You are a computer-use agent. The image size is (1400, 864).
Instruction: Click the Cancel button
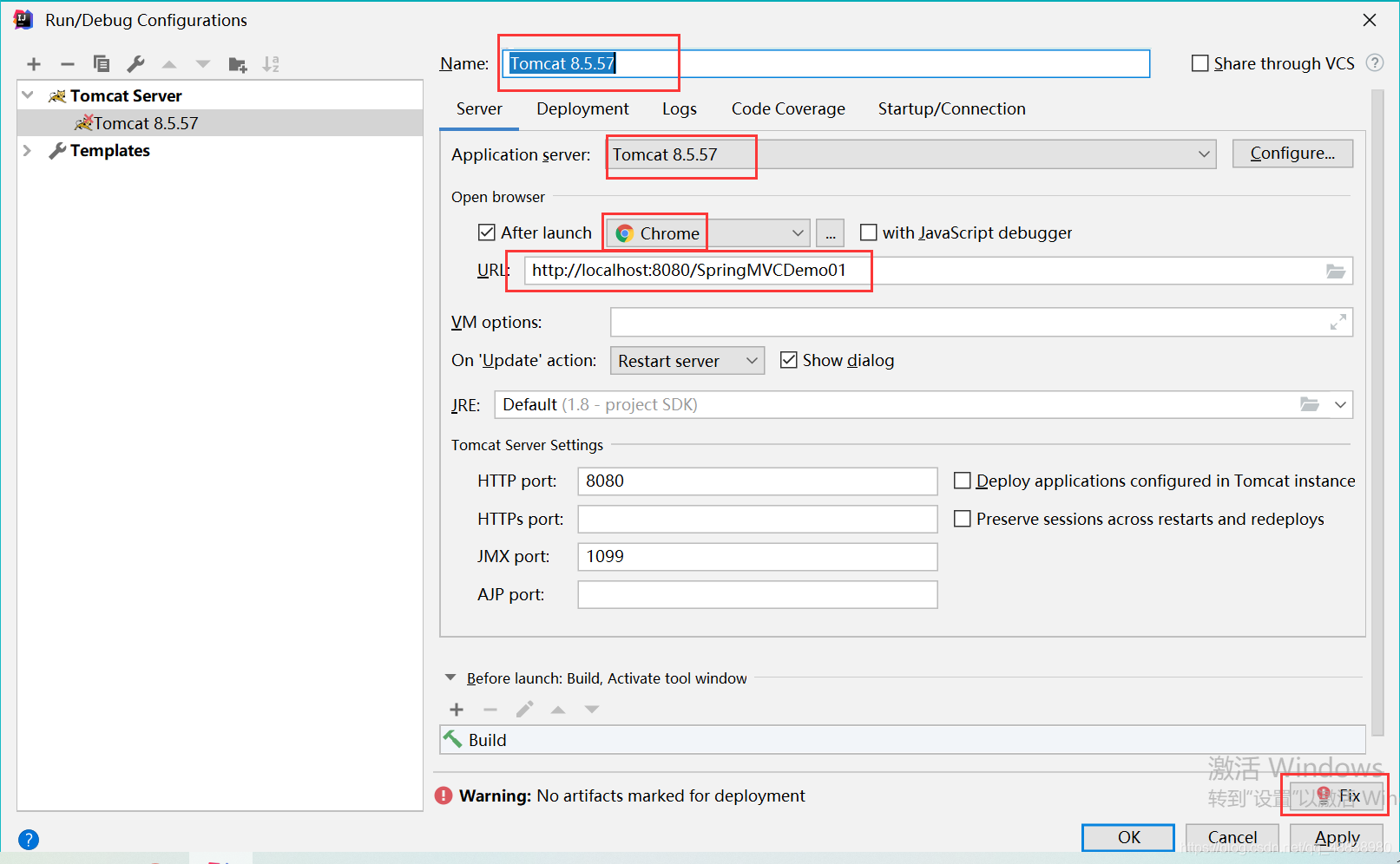pyautogui.click(x=1232, y=837)
